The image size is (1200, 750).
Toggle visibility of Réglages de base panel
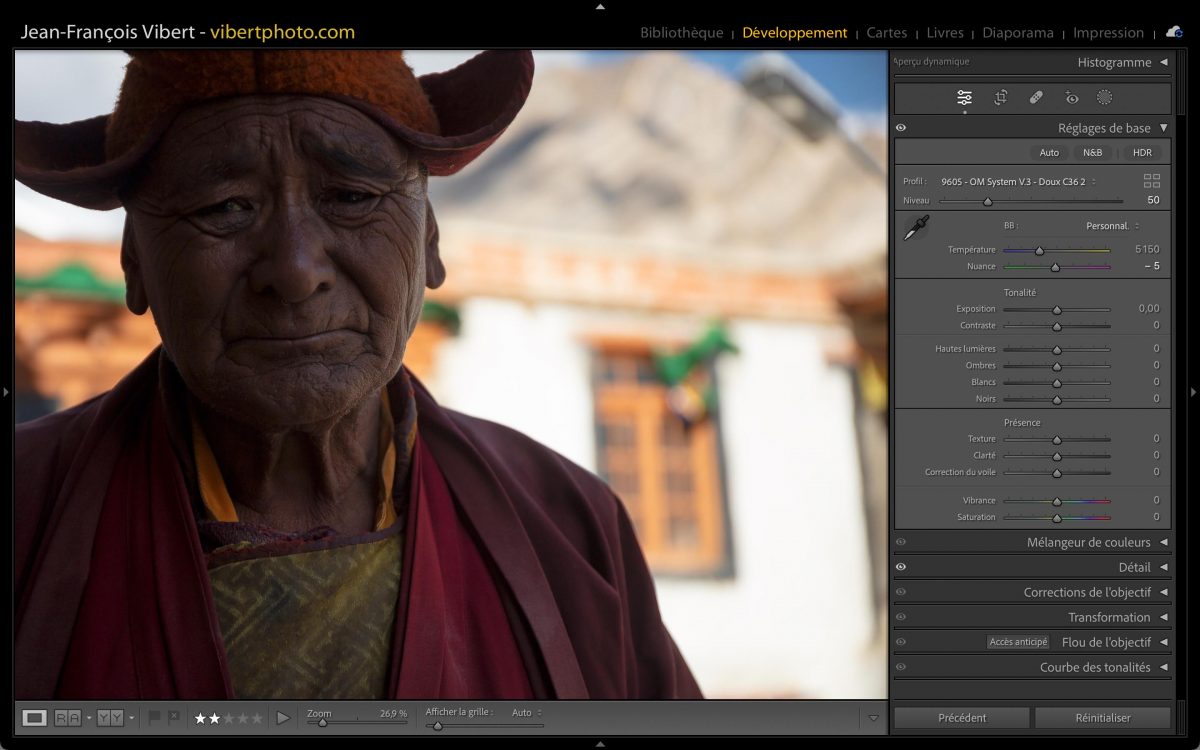pyautogui.click(x=901, y=128)
